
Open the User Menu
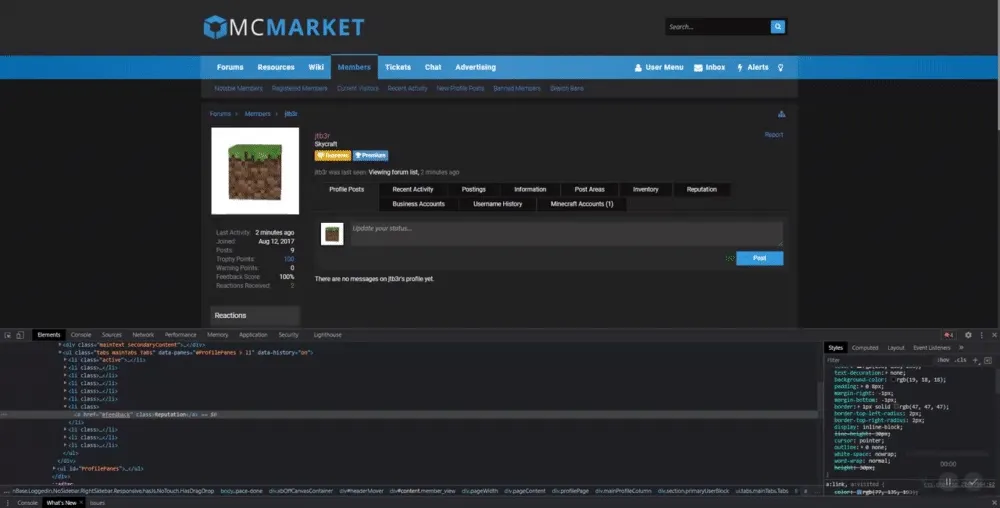pyautogui.click(x=659, y=68)
